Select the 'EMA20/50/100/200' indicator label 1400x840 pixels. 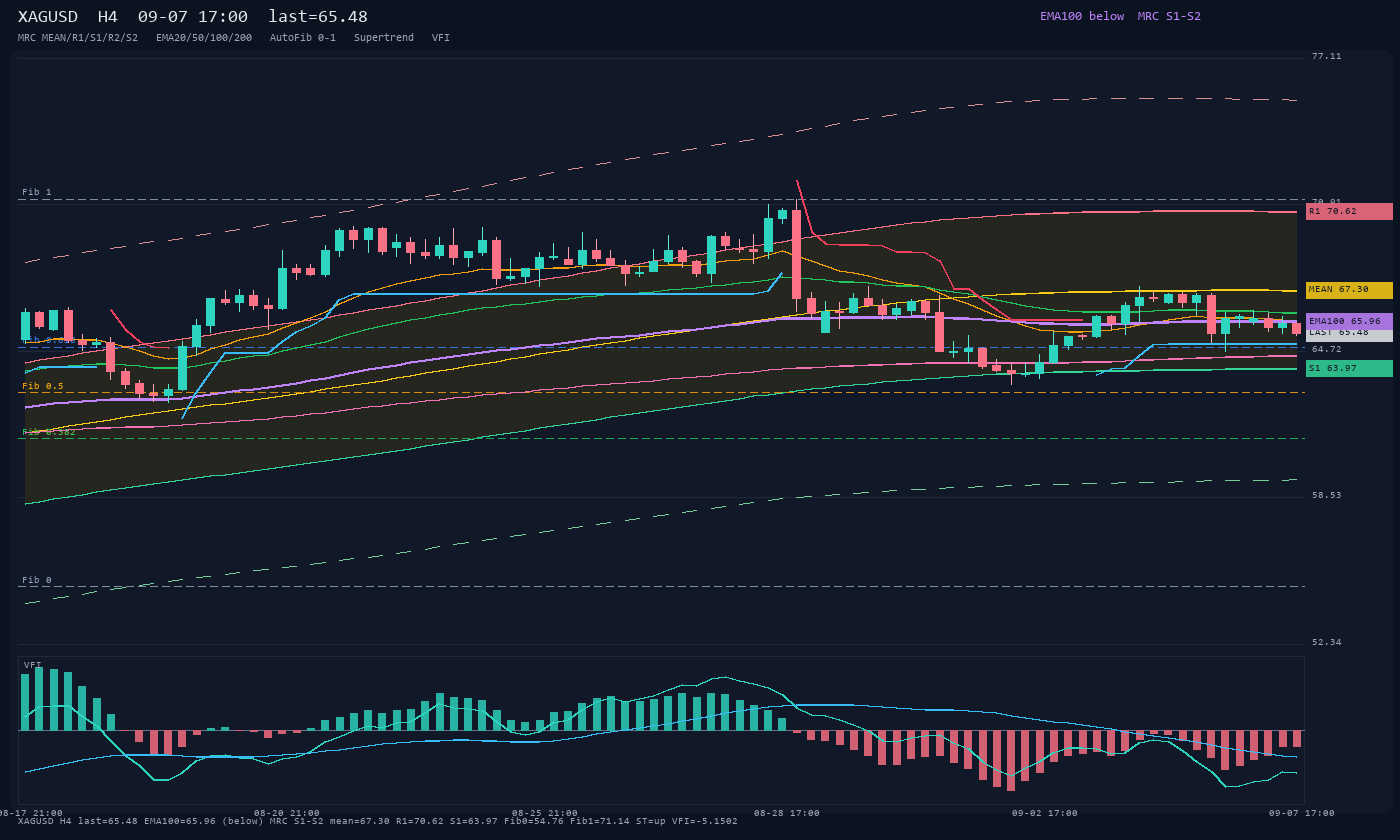(204, 38)
